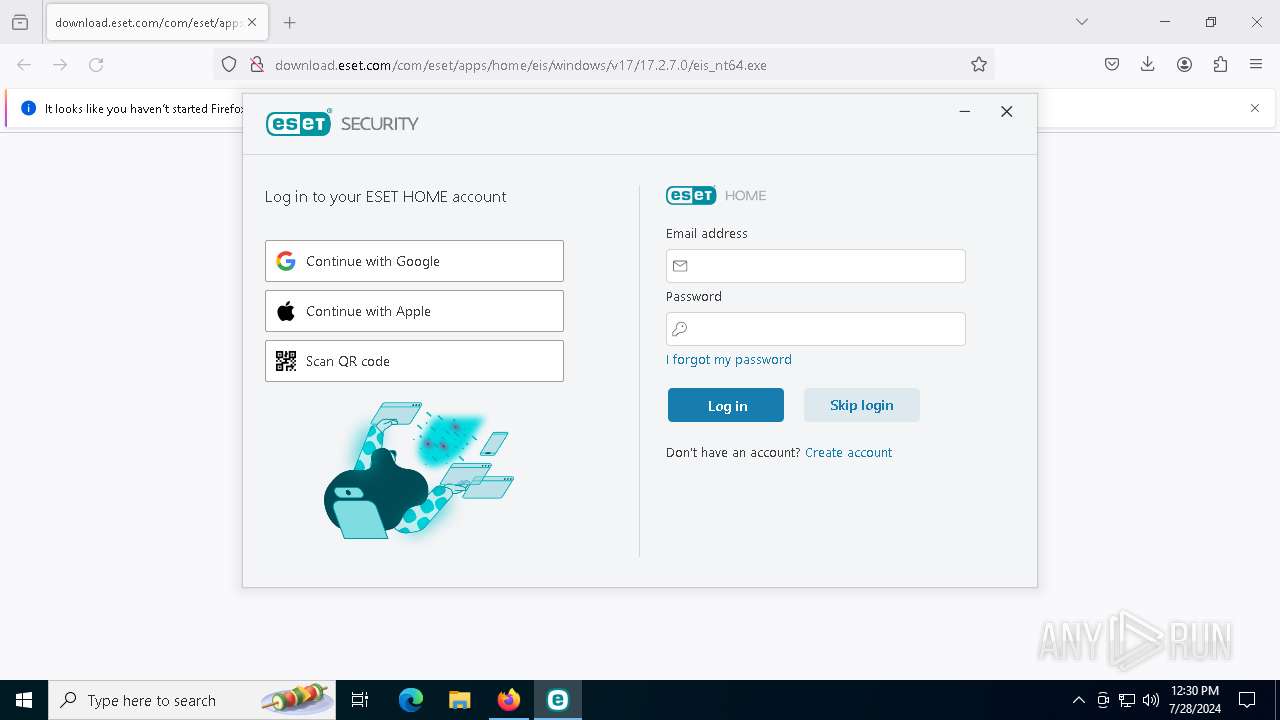Open File Explorer from the taskbar
The image size is (1280, 720).
click(459, 700)
